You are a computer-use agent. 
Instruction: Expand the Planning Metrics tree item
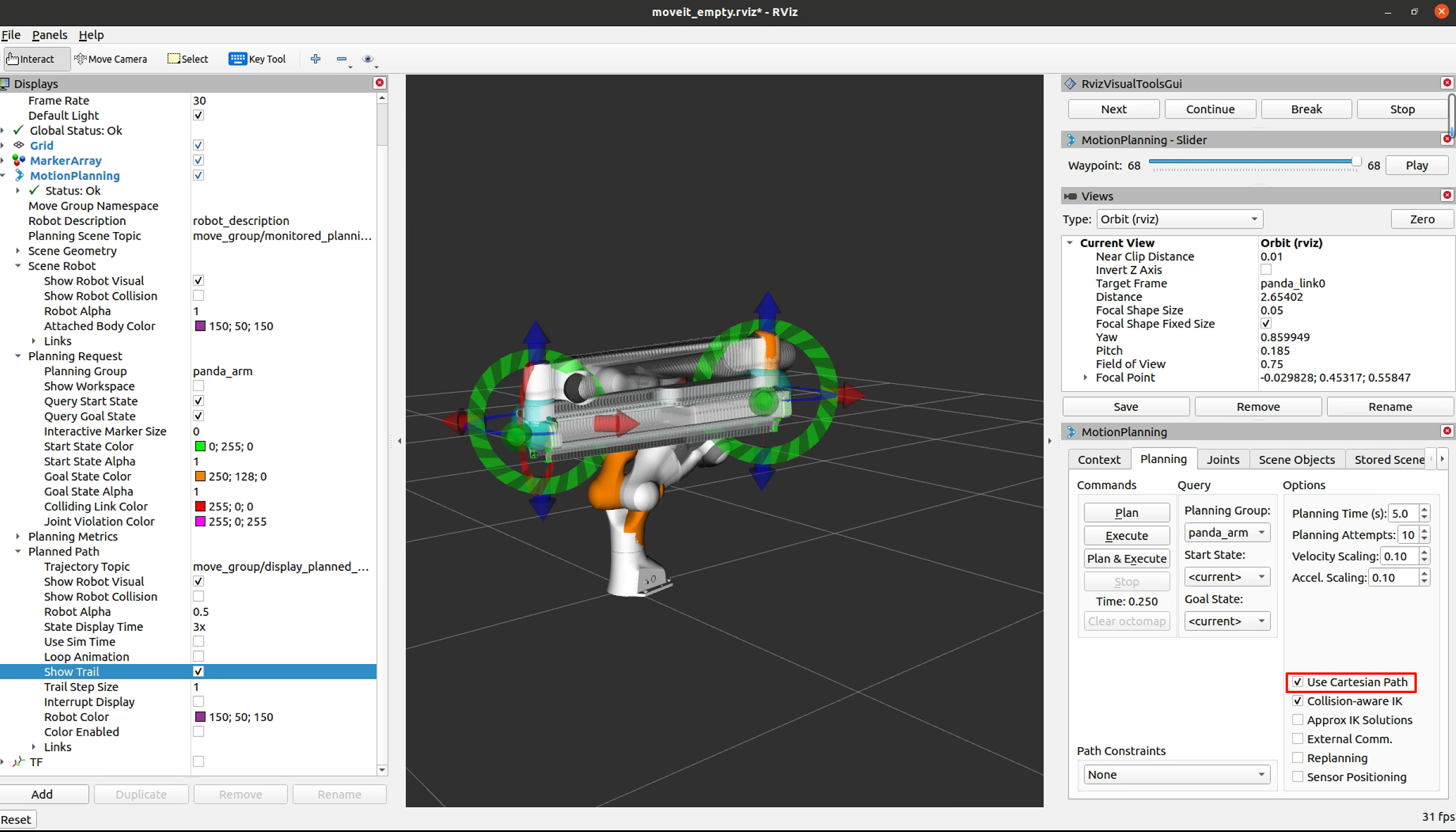pyautogui.click(x=18, y=536)
